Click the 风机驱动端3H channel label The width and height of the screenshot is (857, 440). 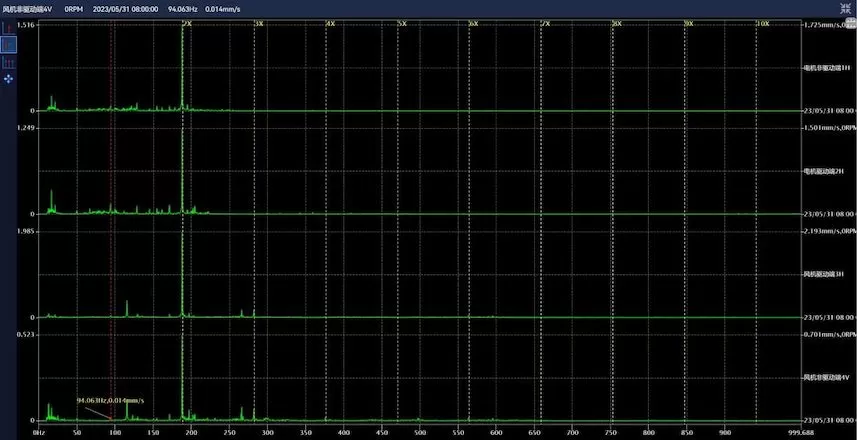coord(826,274)
